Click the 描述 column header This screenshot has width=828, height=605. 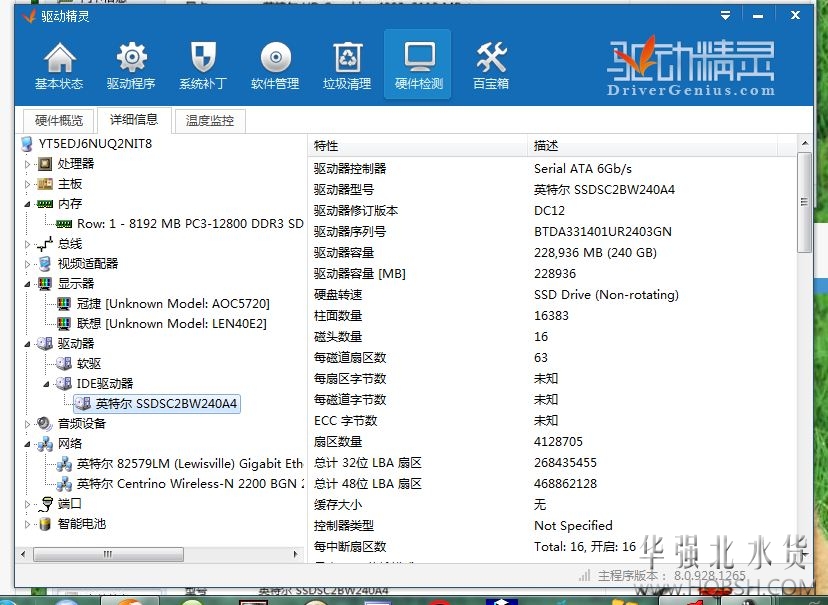coord(660,146)
